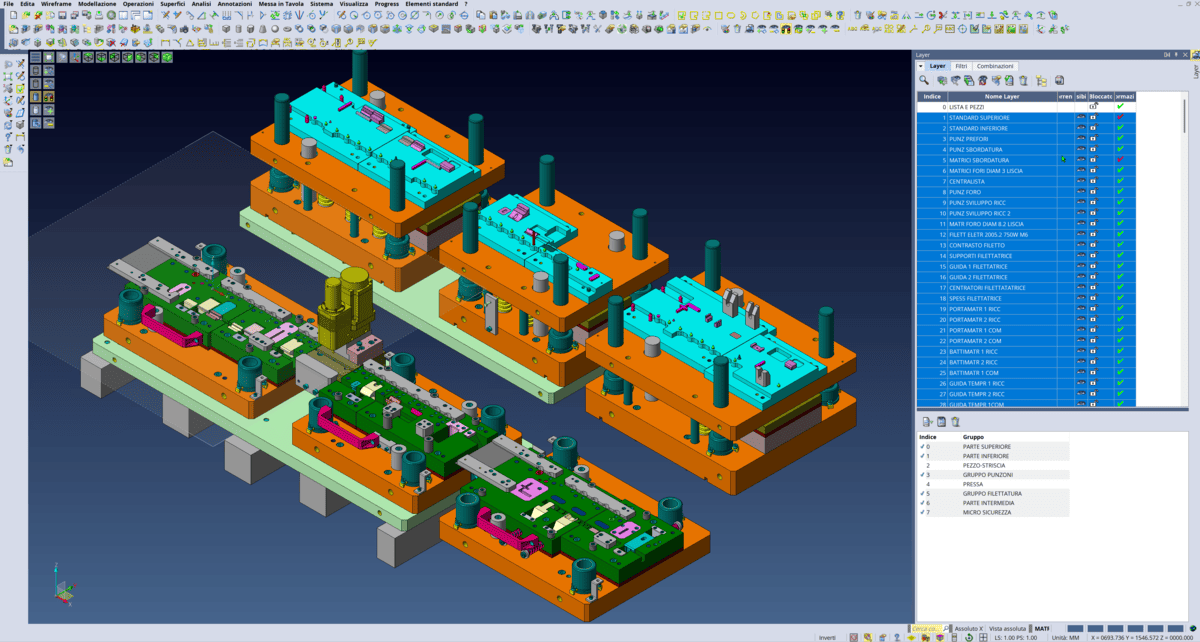The image size is (1200, 642).
Task: Click the Inverti button in status bar
Action: [827, 637]
